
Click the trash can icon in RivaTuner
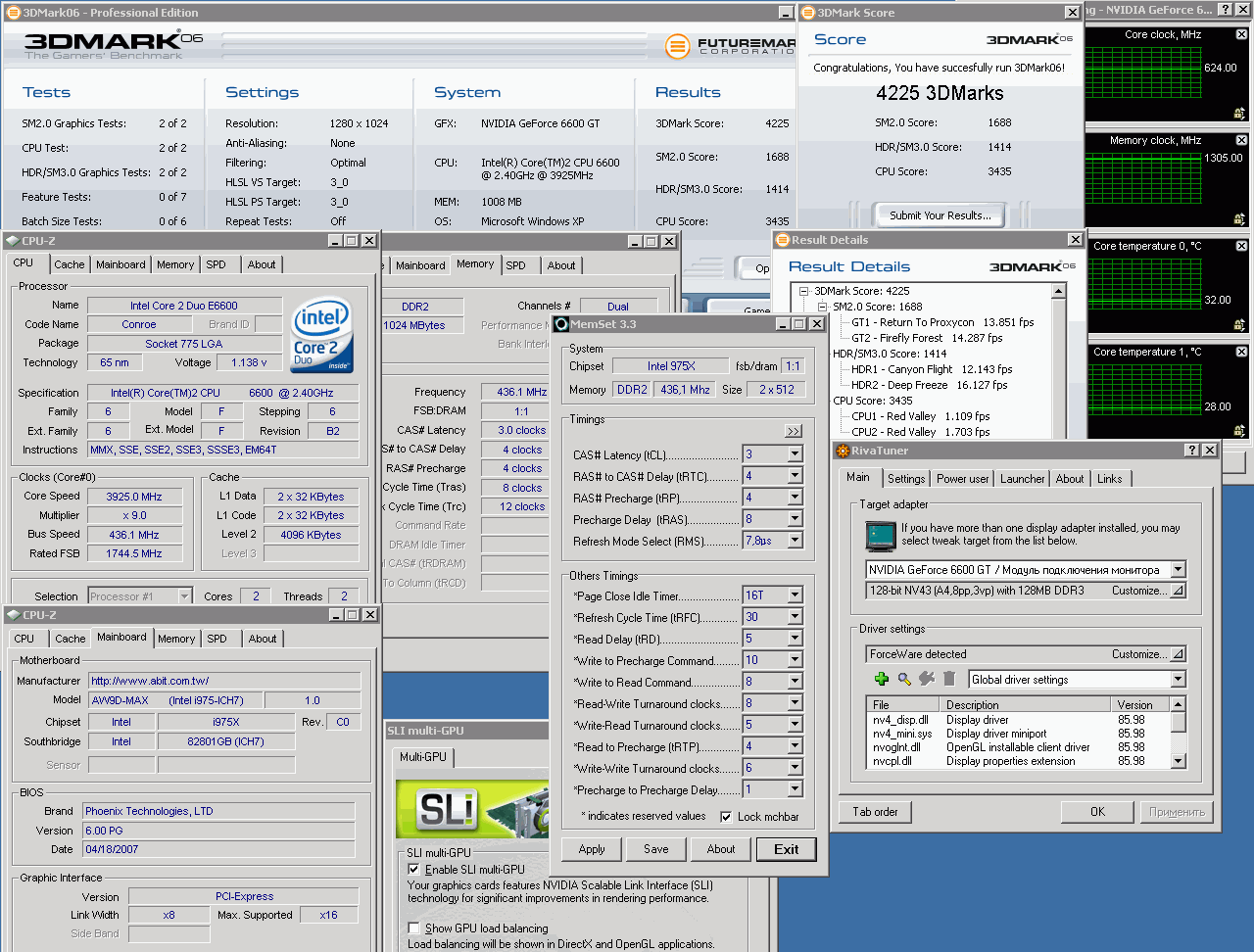[x=949, y=679]
